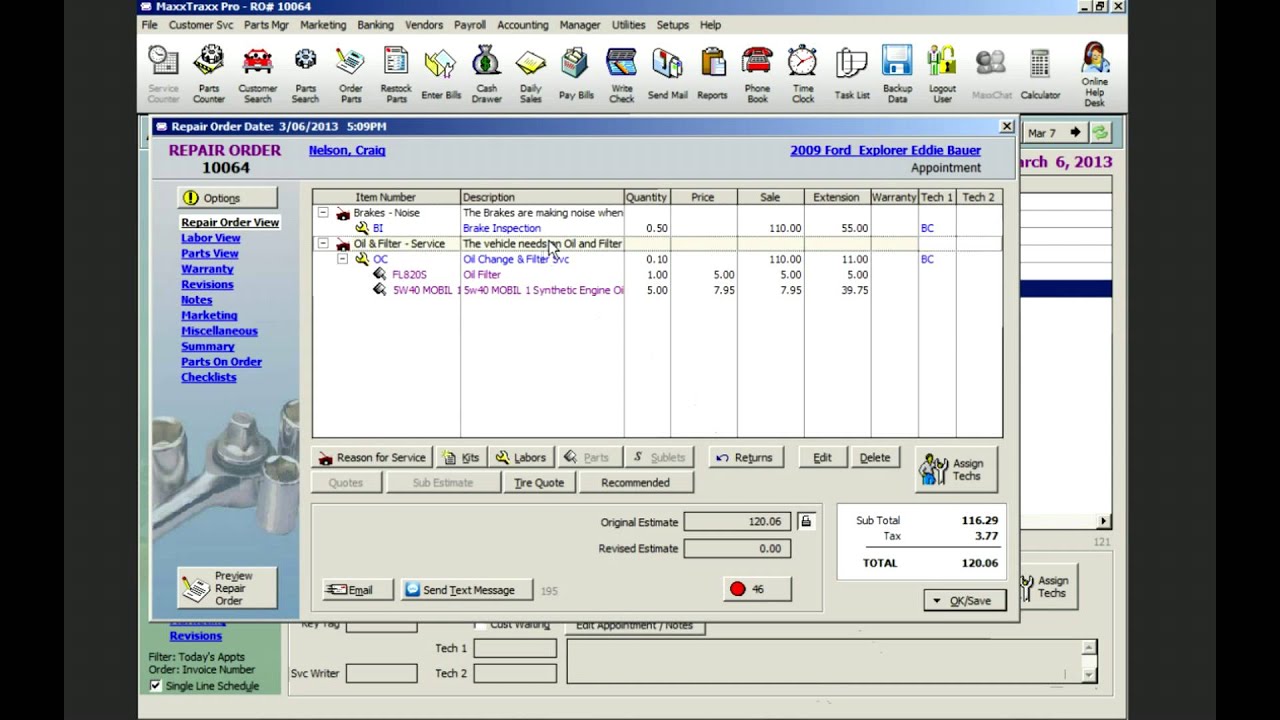The height and width of the screenshot is (720, 1280).
Task: Open the Parts Mgr menu
Action: coord(266,25)
